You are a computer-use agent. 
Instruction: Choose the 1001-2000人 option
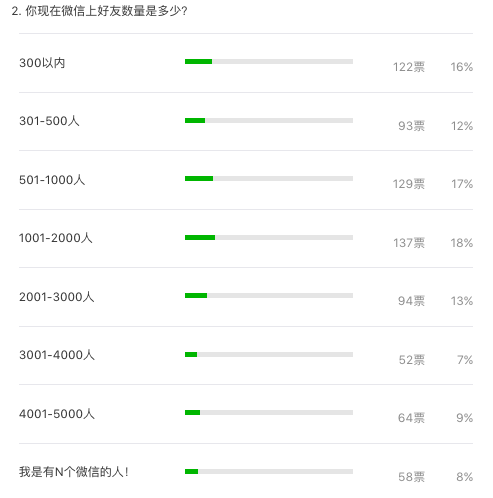coord(56,238)
